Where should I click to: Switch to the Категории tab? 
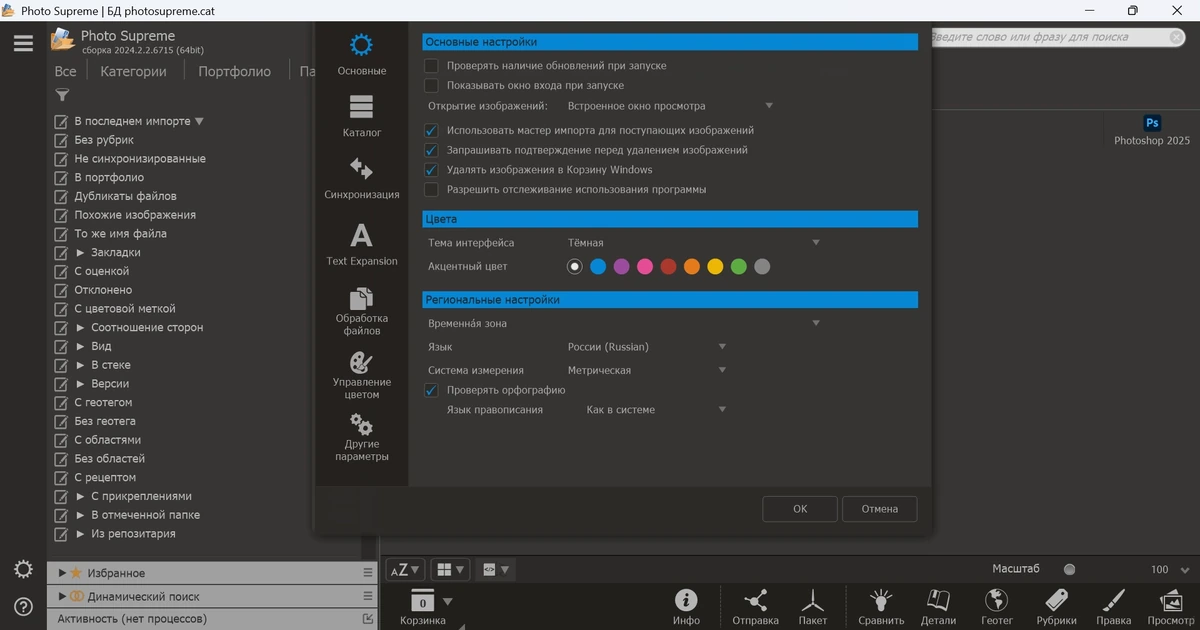pos(133,71)
